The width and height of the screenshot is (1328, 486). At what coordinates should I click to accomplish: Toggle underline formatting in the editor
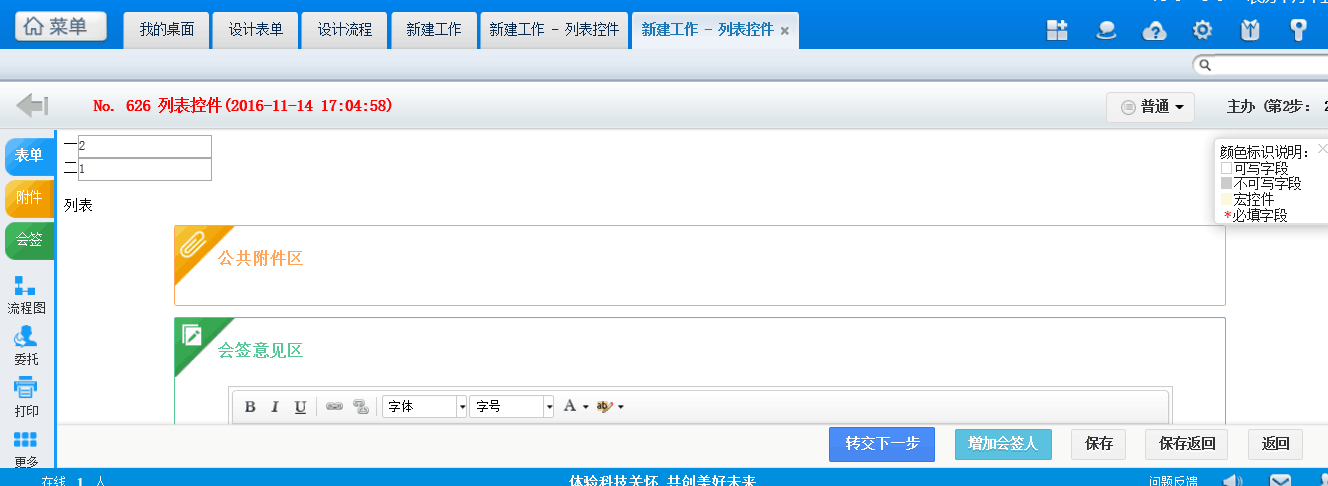(300, 407)
